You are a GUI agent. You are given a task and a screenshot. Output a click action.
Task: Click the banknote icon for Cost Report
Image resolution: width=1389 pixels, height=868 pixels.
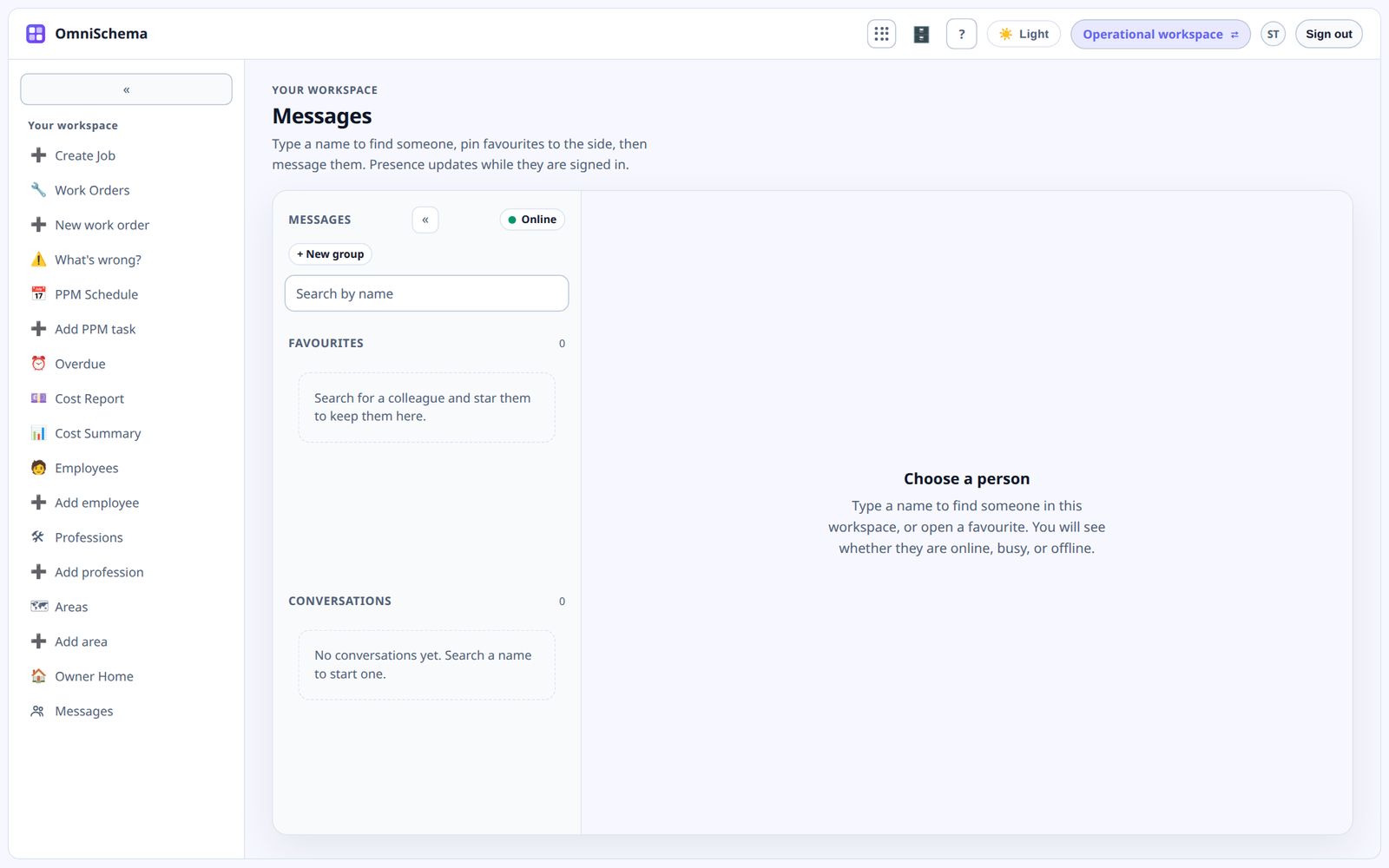[x=38, y=398]
